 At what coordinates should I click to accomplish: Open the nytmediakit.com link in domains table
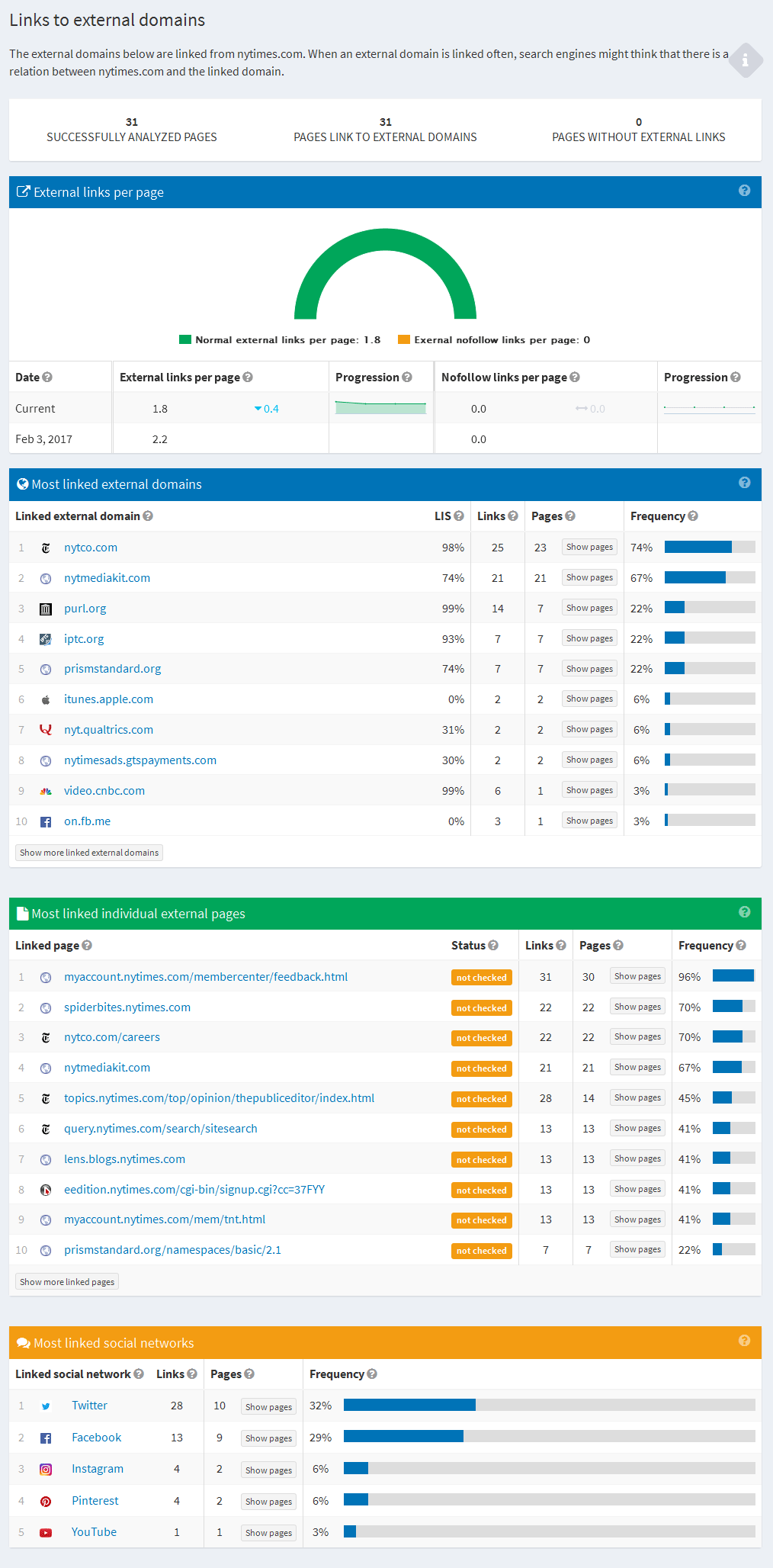click(107, 578)
